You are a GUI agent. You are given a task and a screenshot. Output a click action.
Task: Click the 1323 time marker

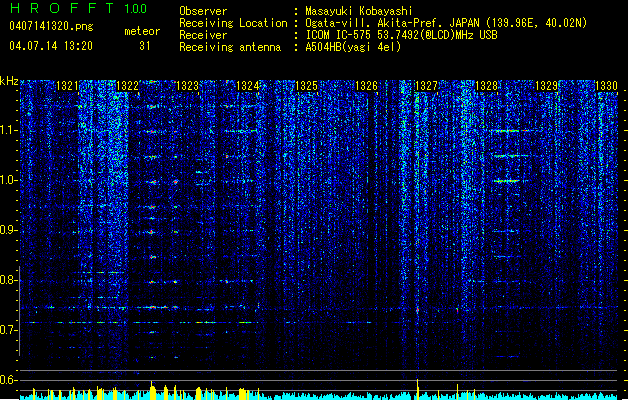[x=187, y=86]
